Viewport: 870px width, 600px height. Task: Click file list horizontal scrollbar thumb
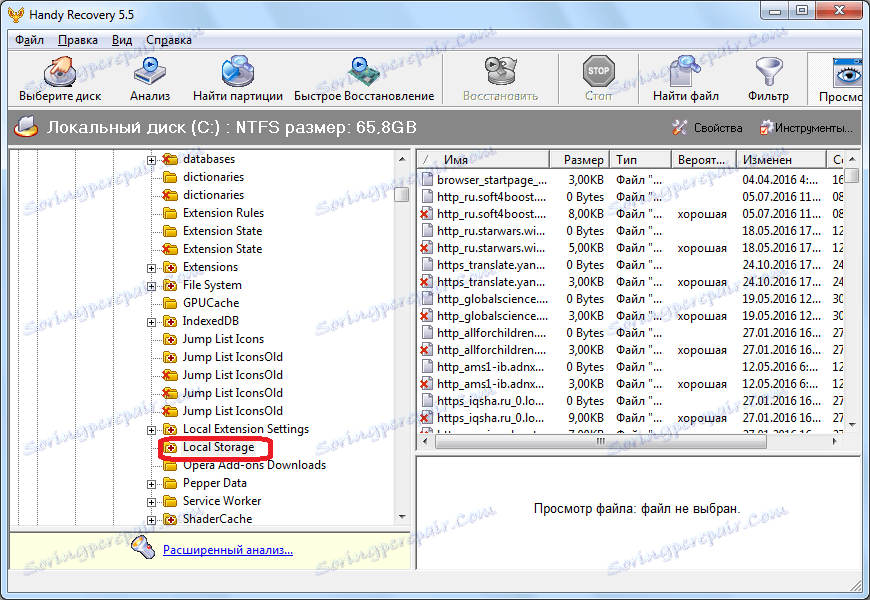(x=600, y=442)
